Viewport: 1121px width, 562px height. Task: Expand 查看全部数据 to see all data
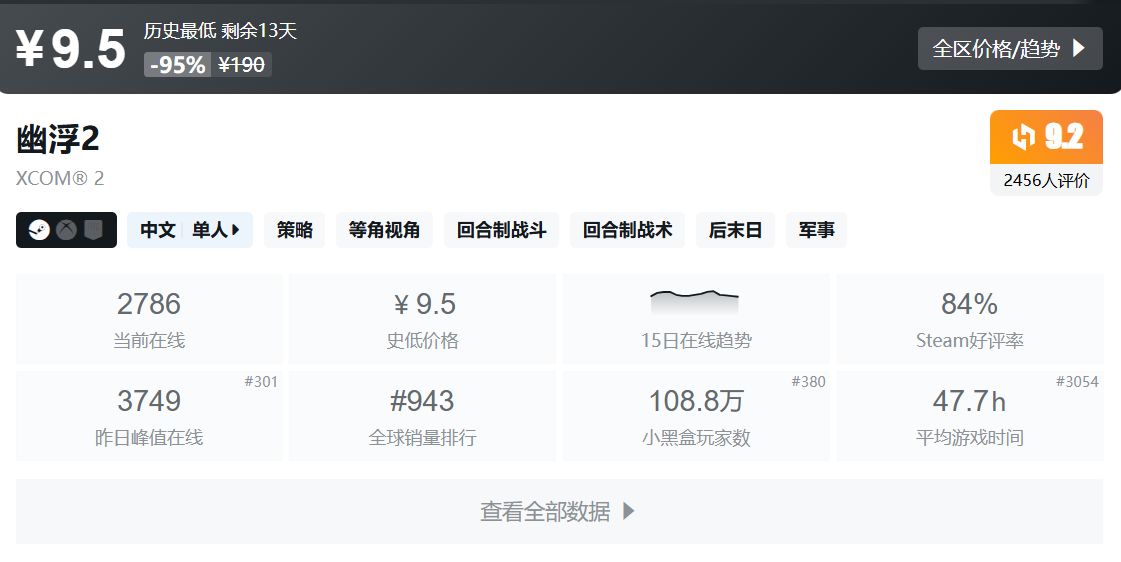click(x=559, y=511)
